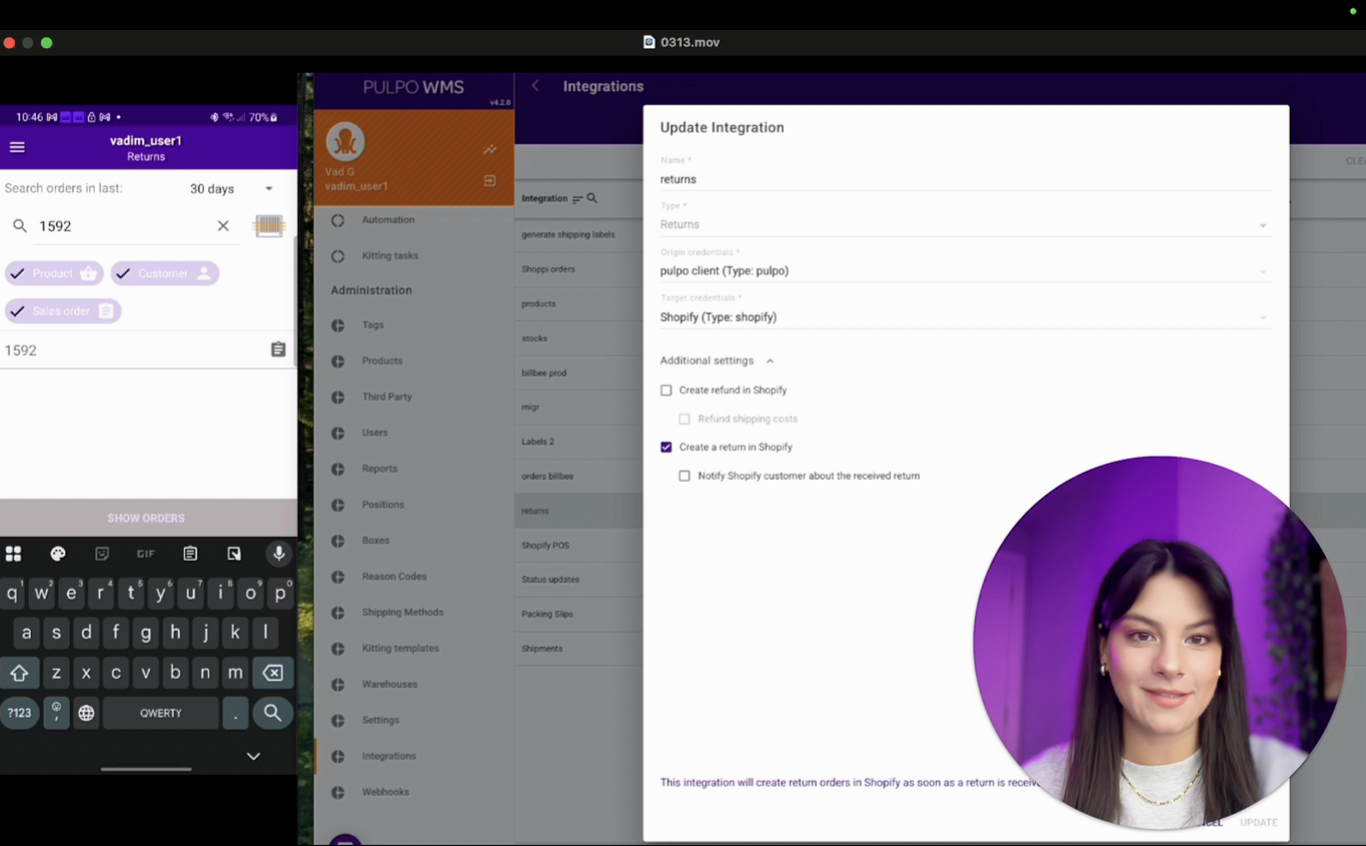Click the logout icon next to vadim_user1
Image resolution: width=1366 pixels, height=846 pixels.
coord(490,181)
